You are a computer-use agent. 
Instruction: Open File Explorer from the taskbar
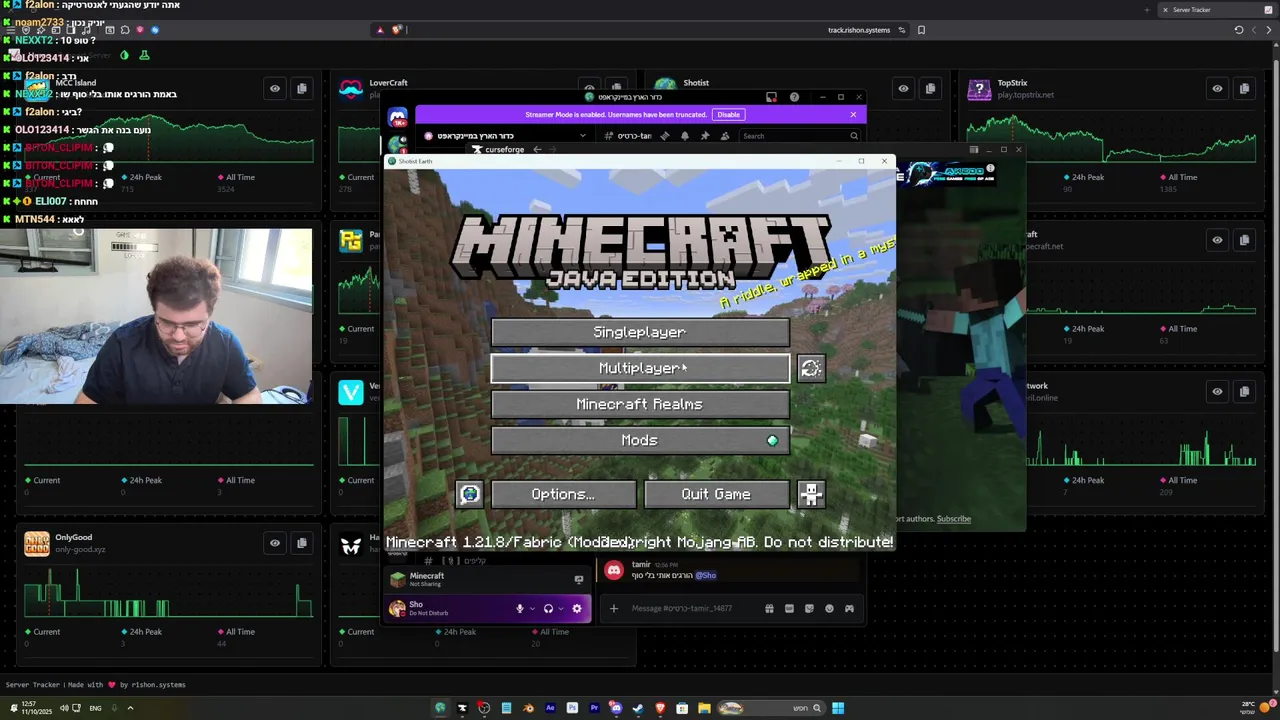click(704, 708)
